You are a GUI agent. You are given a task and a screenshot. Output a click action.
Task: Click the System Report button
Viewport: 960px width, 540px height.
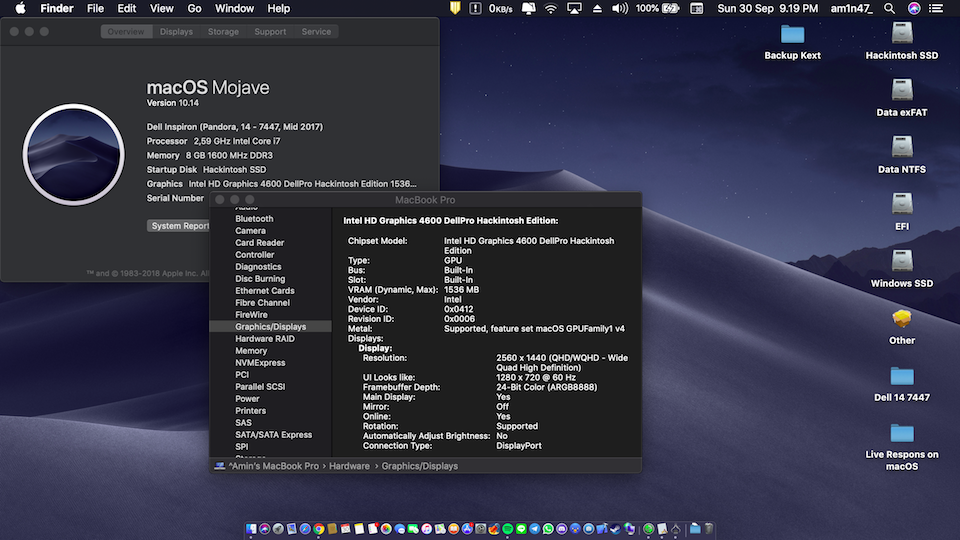click(179, 226)
